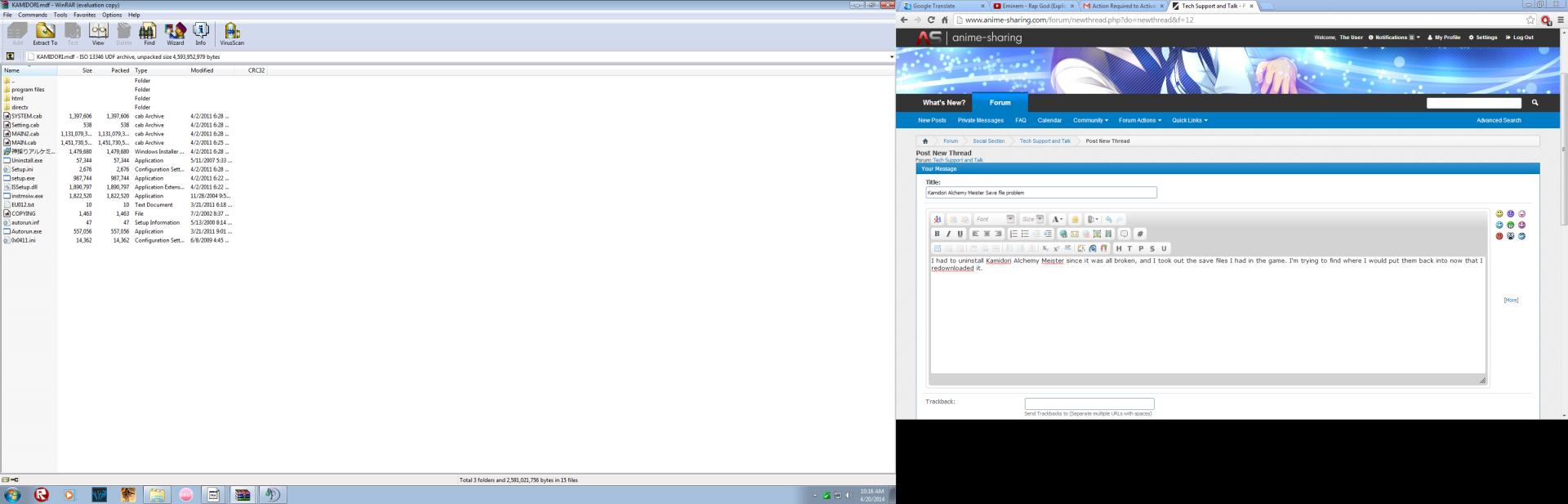Insert a link with globe icon

tap(1063, 234)
